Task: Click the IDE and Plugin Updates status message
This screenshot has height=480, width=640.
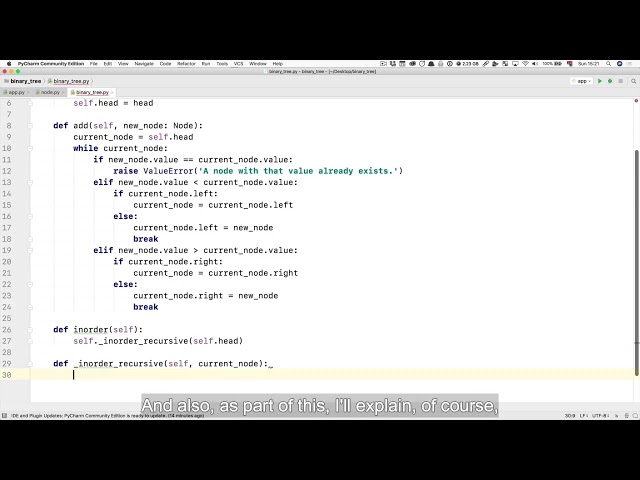Action: click(x=107, y=416)
